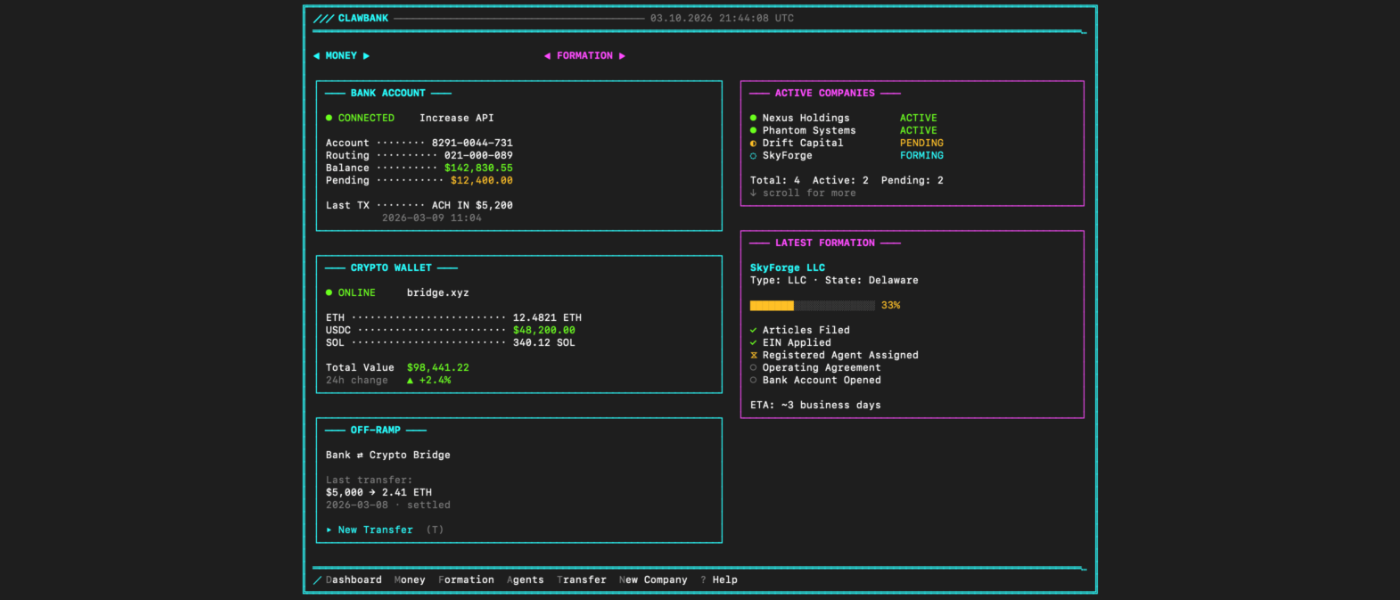Open the Dashboard menu item
Viewport: 1400px width, 600px height.
point(353,580)
